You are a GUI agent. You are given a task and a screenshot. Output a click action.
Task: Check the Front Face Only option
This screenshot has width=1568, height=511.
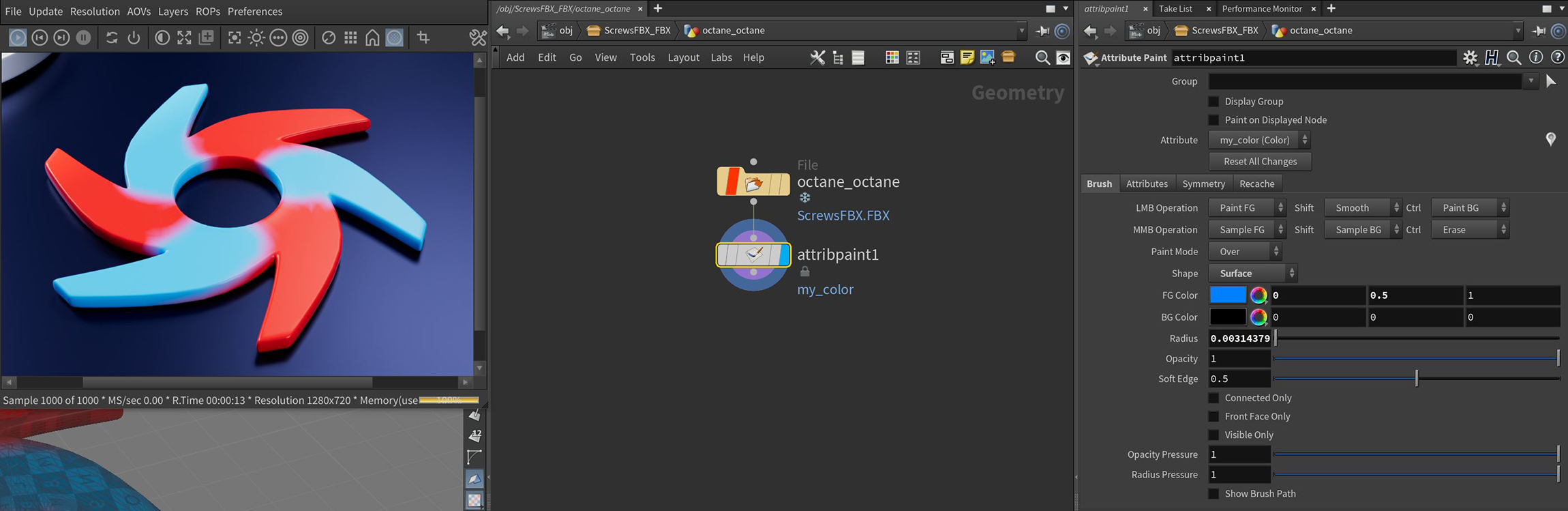[1213, 417]
